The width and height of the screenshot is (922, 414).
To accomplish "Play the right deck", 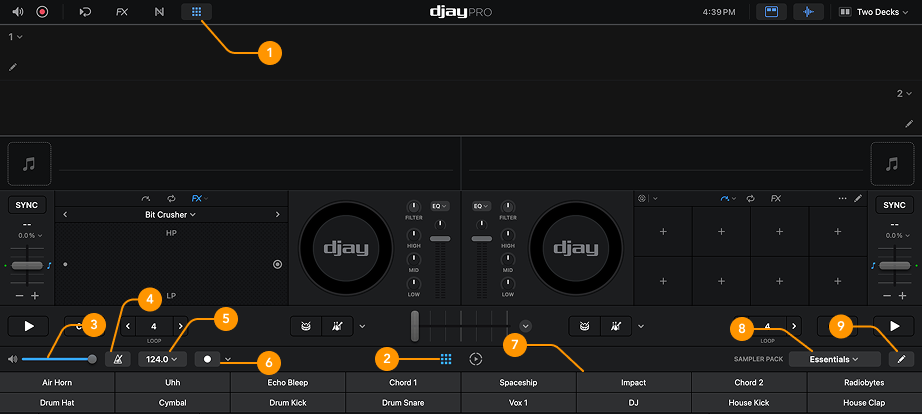I will [x=894, y=326].
